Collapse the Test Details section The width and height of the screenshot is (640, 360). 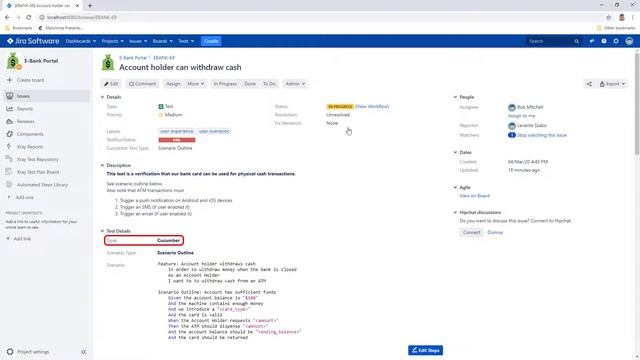point(102,231)
